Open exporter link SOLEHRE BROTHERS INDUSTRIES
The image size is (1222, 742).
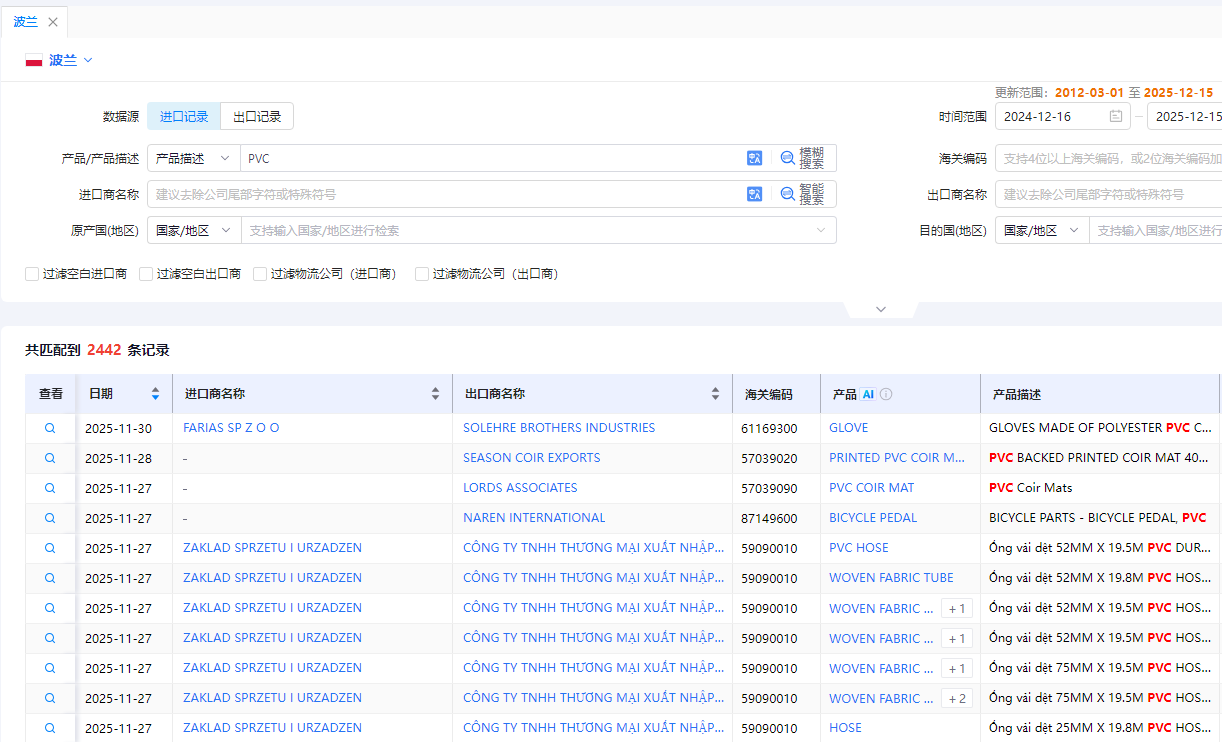coord(558,427)
